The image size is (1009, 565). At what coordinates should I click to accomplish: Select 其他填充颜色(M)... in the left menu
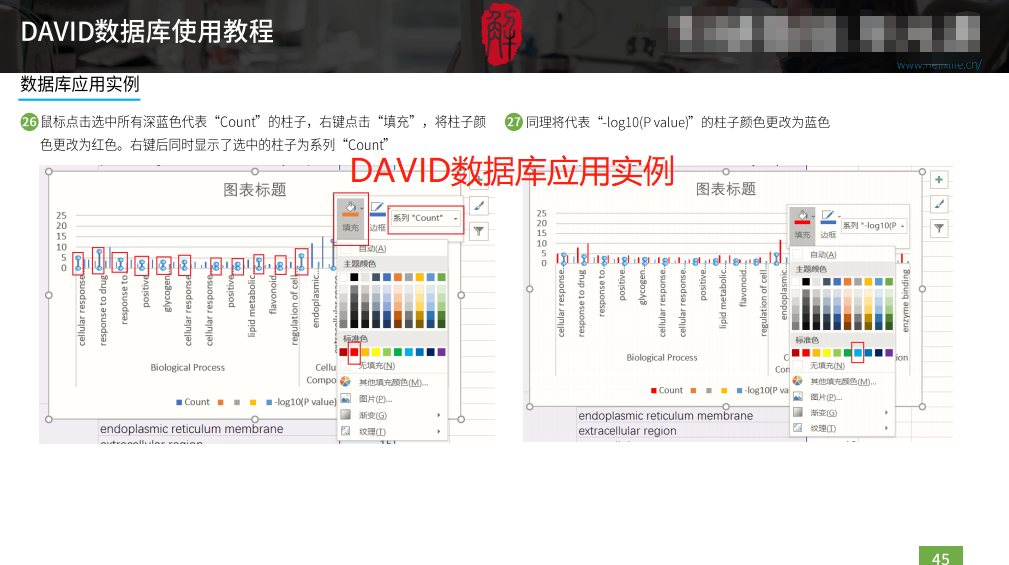[x=393, y=382]
